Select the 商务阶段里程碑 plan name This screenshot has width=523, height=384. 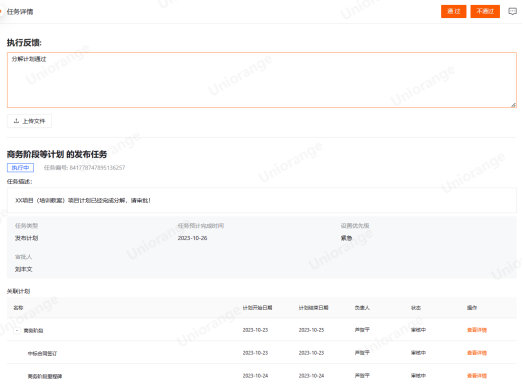(x=45, y=376)
